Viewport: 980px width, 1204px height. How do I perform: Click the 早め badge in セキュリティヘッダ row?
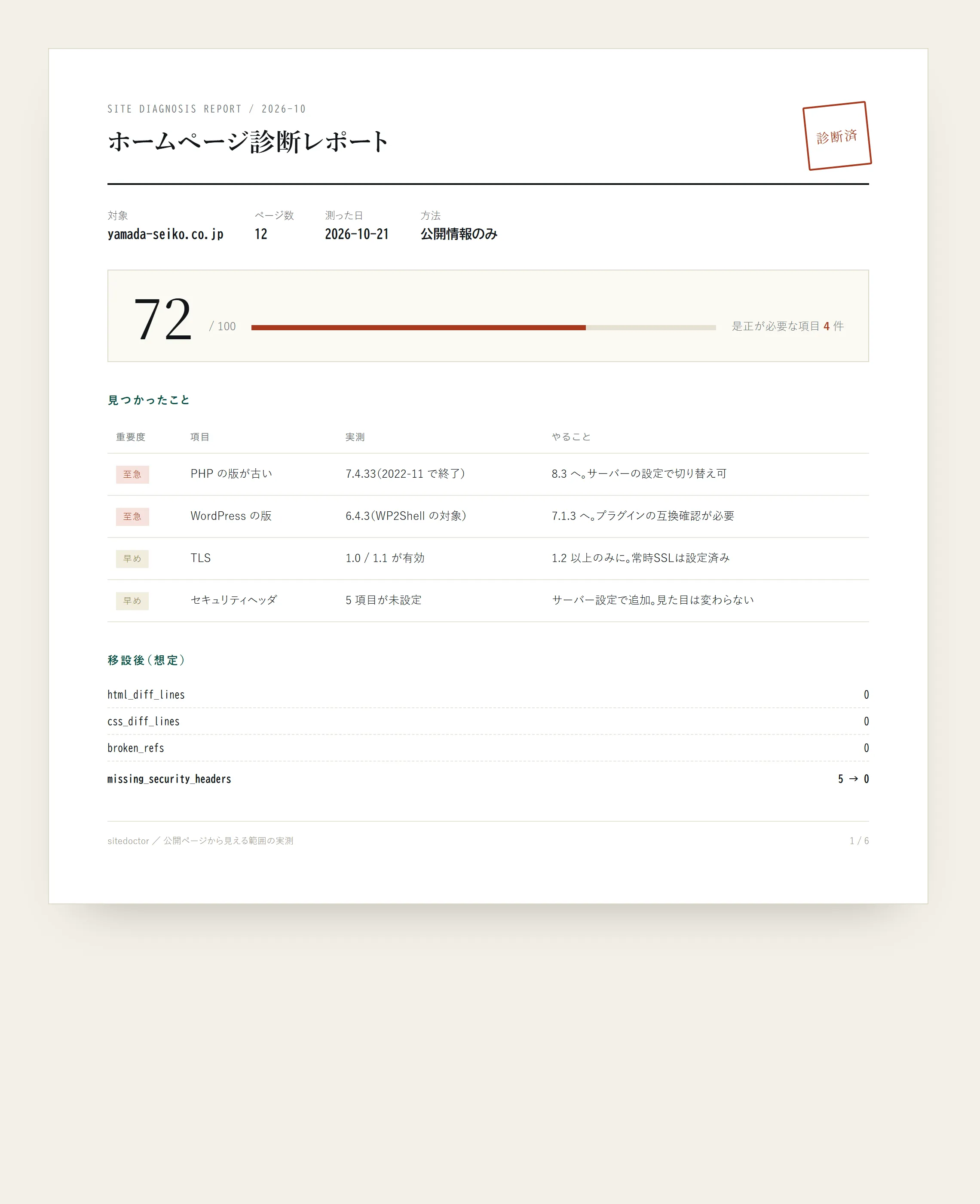click(x=133, y=601)
